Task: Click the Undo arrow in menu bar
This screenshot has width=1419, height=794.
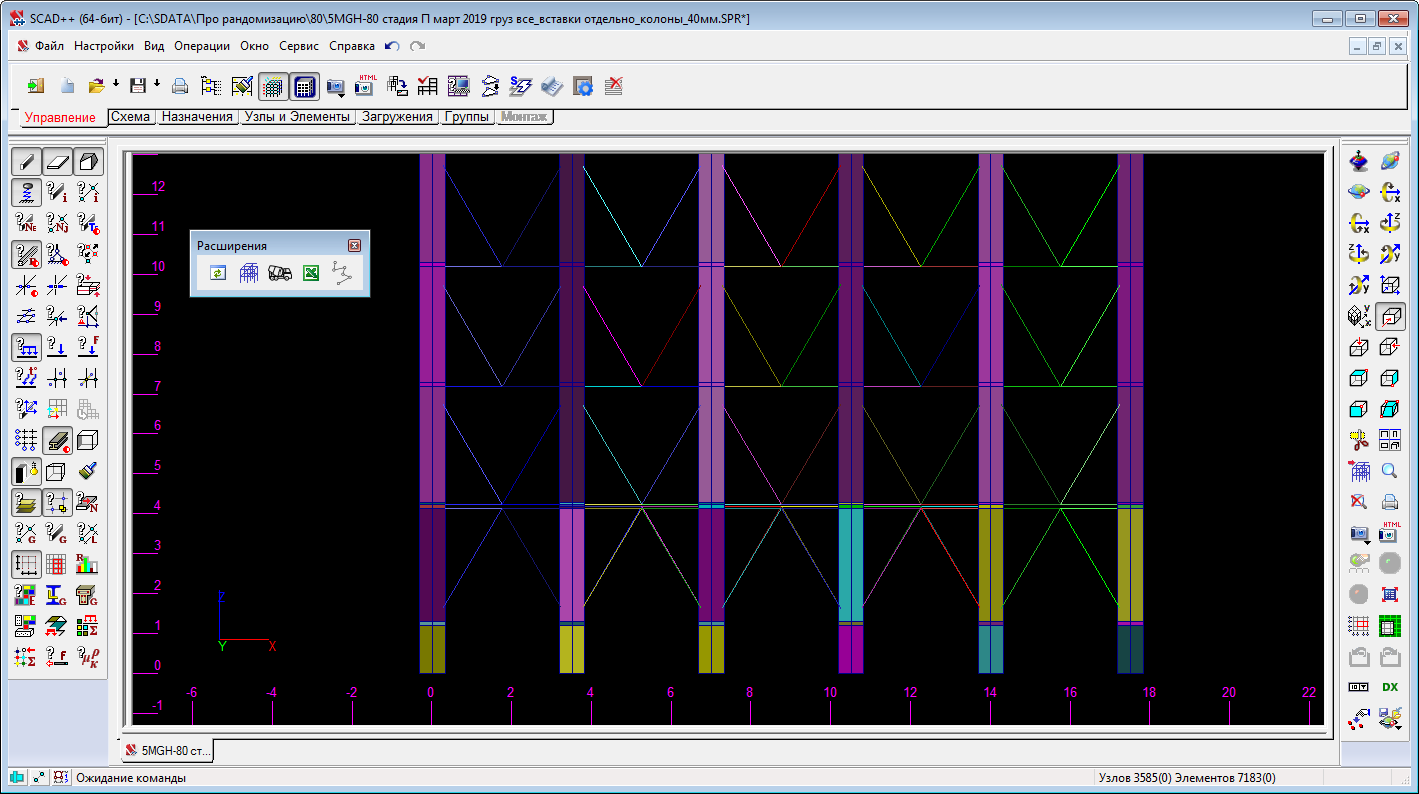Action: click(392, 46)
